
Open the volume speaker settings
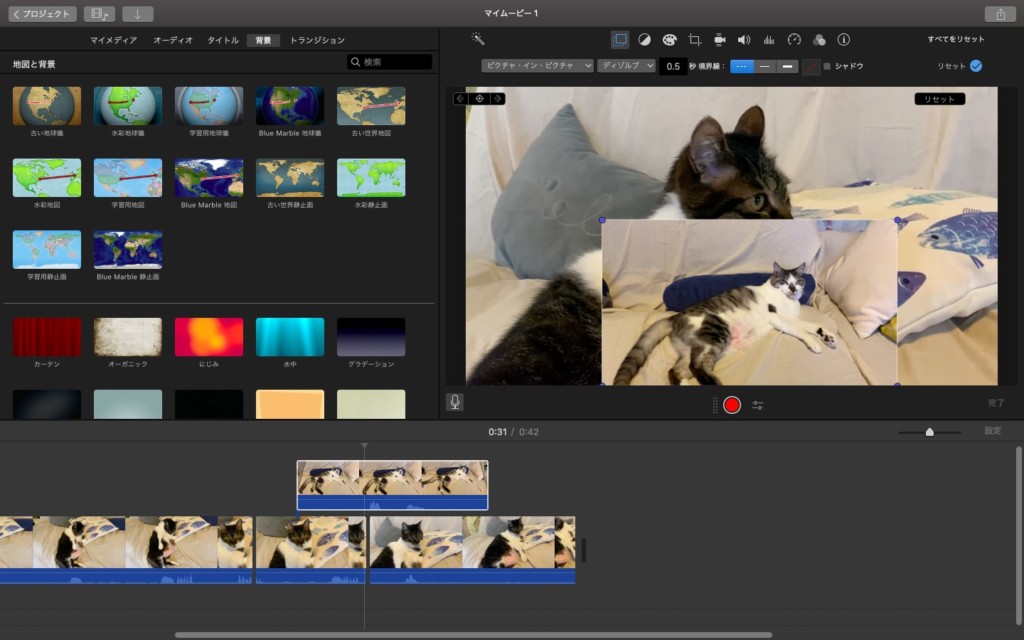pyautogui.click(x=744, y=40)
